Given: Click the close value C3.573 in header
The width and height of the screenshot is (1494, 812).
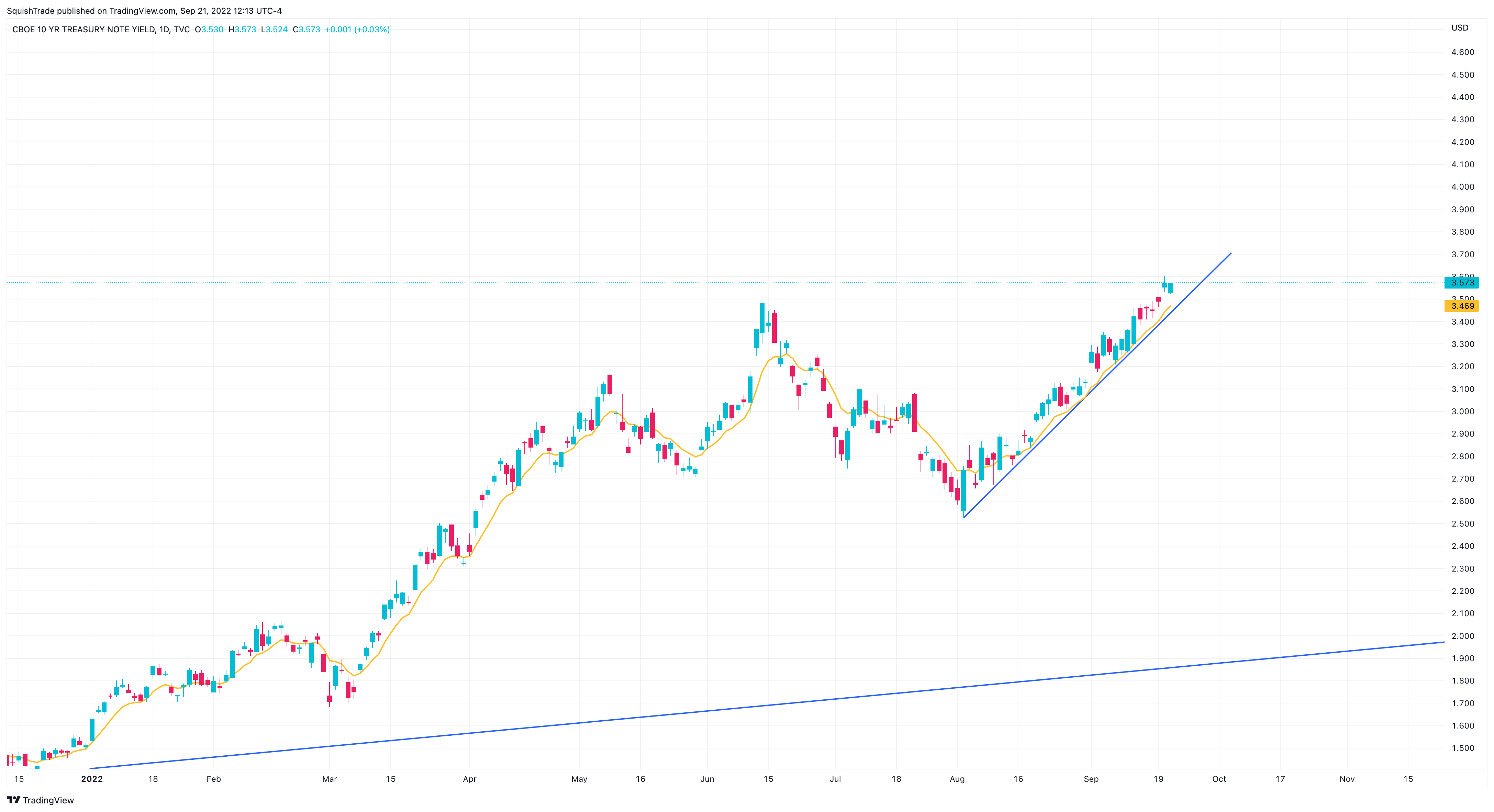Looking at the screenshot, I should tap(306, 30).
